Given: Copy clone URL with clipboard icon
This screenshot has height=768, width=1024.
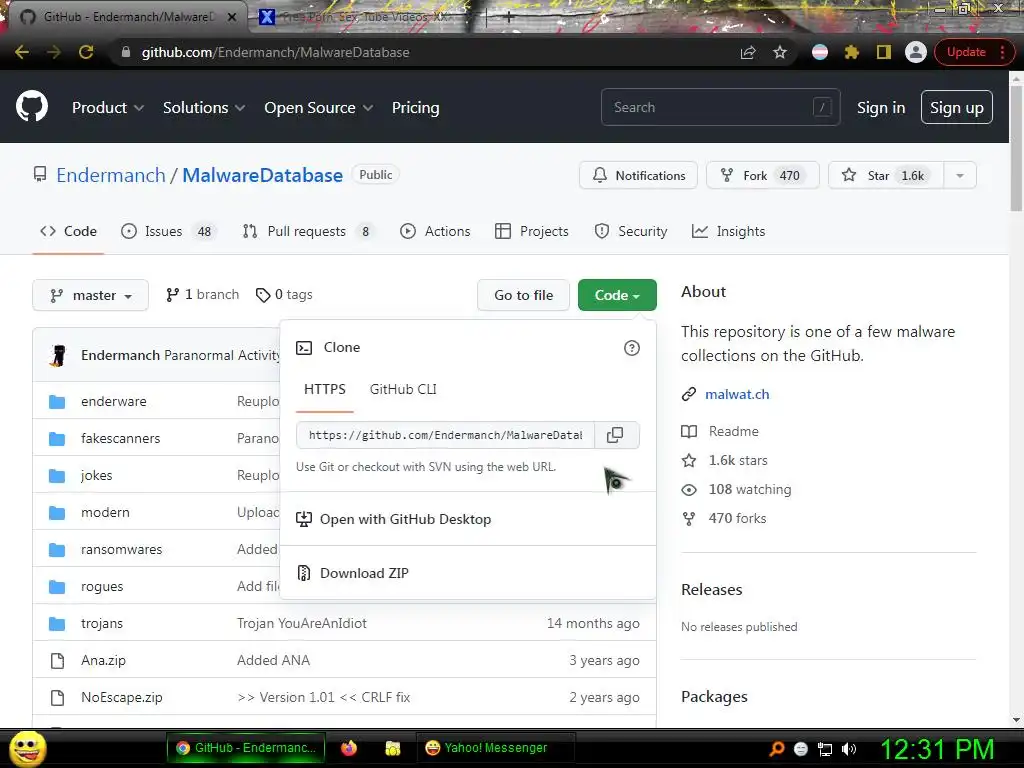Looking at the screenshot, I should [615, 435].
